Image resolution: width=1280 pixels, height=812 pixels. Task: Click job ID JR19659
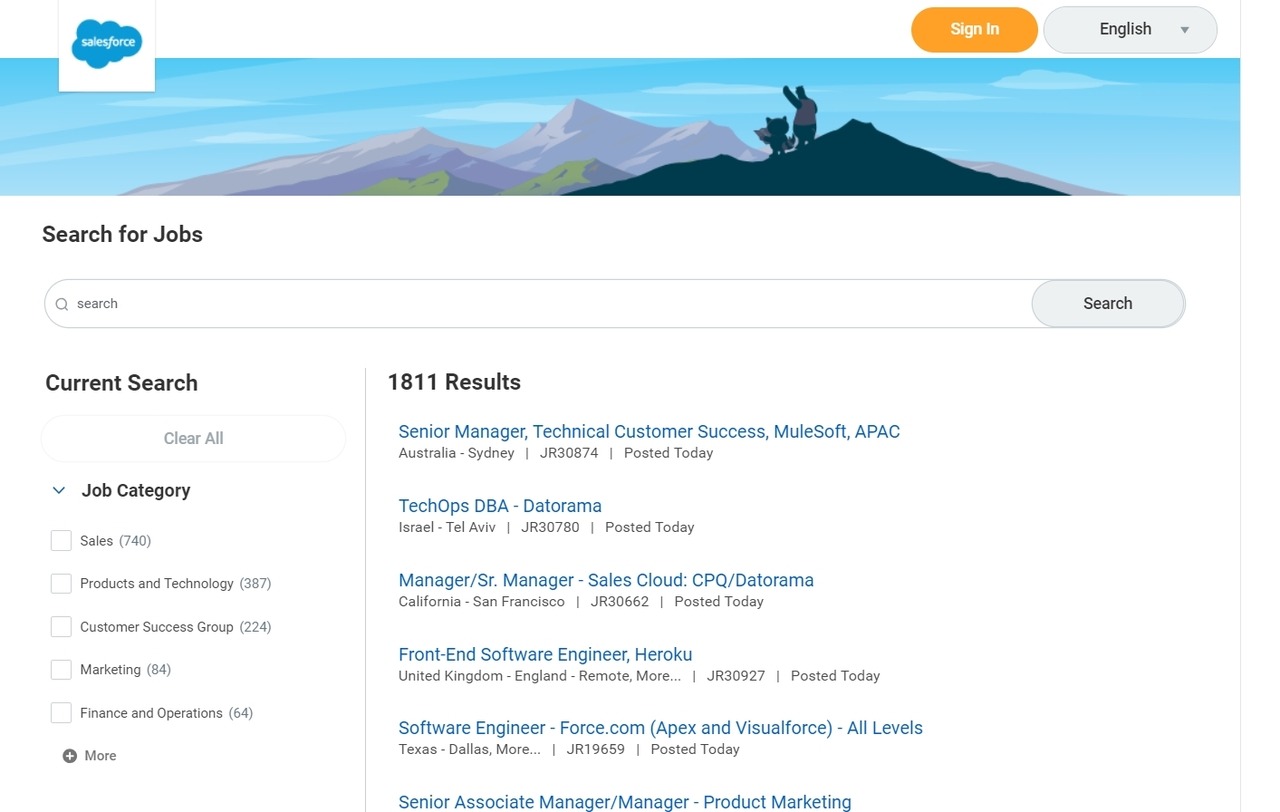point(596,749)
